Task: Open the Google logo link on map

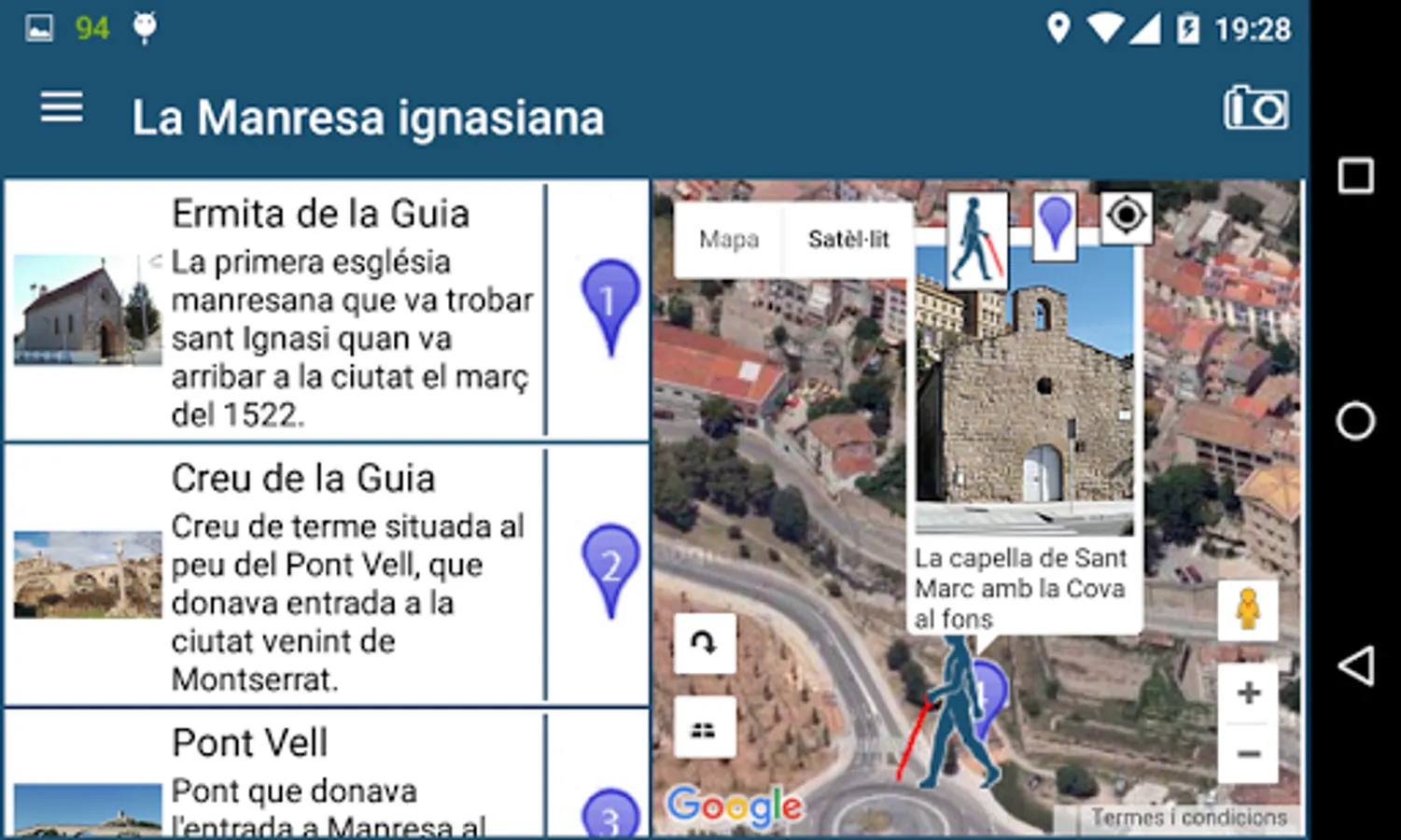Action: (x=735, y=806)
